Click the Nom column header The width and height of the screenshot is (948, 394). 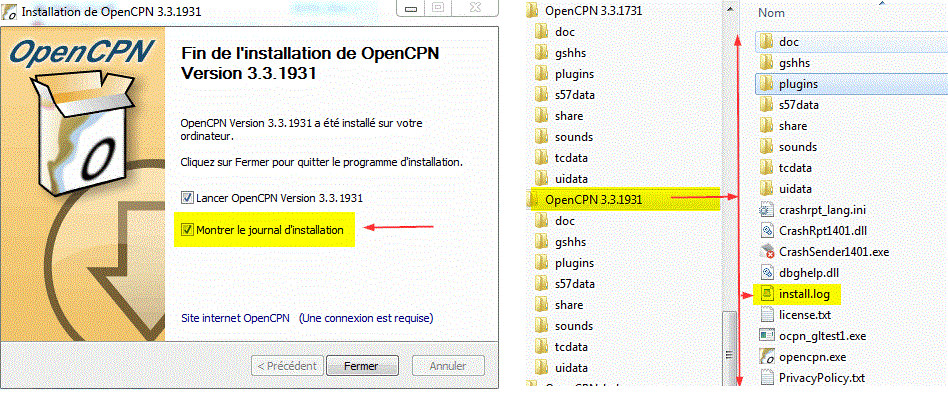[771, 12]
